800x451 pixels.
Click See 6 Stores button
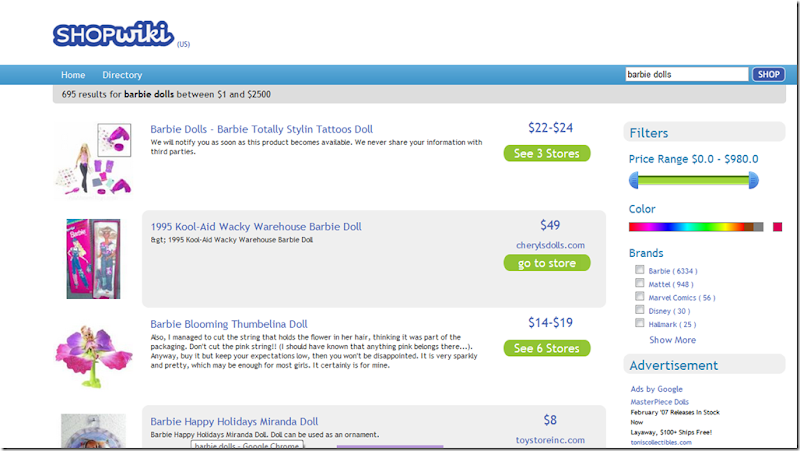[547, 348]
